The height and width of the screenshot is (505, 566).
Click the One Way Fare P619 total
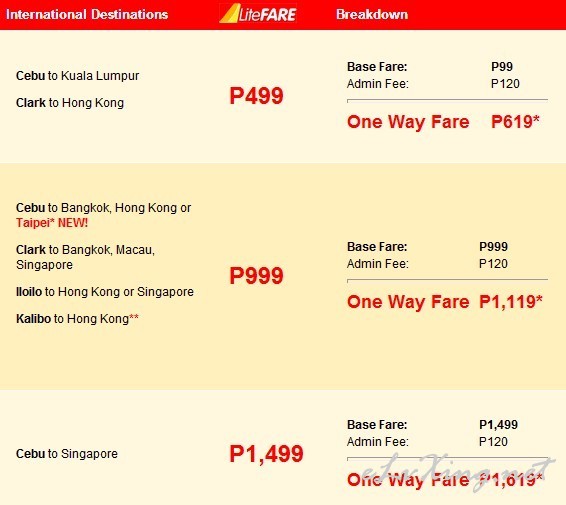tap(444, 122)
